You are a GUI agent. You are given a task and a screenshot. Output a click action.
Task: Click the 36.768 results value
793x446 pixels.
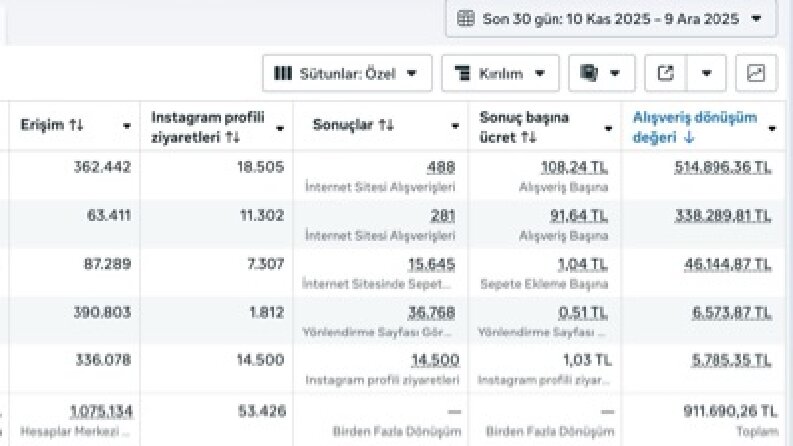point(432,313)
